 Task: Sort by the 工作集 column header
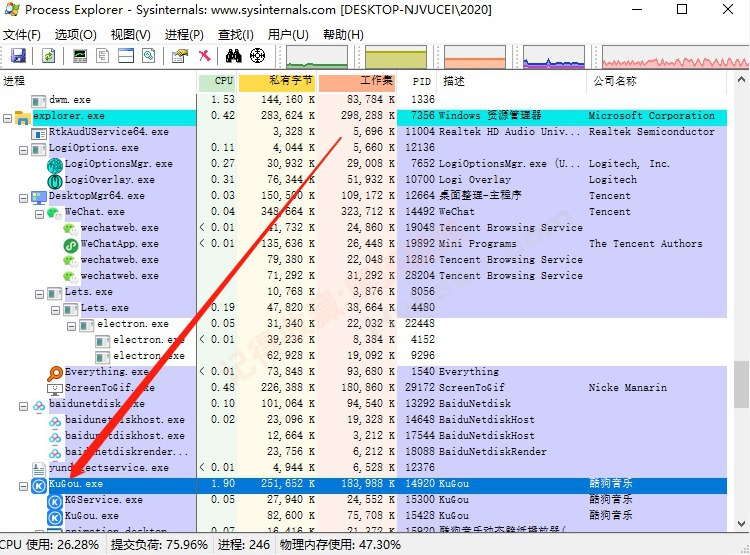(357, 82)
